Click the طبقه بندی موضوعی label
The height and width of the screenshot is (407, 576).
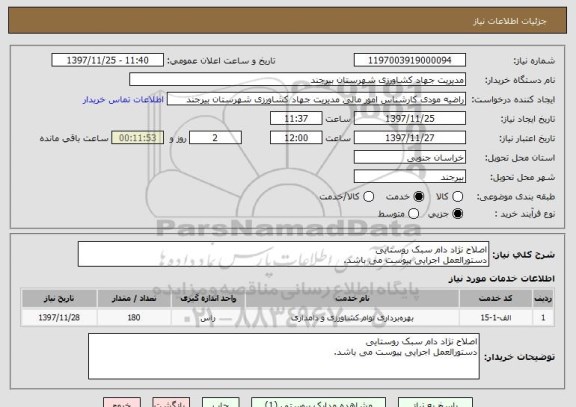coord(516,197)
